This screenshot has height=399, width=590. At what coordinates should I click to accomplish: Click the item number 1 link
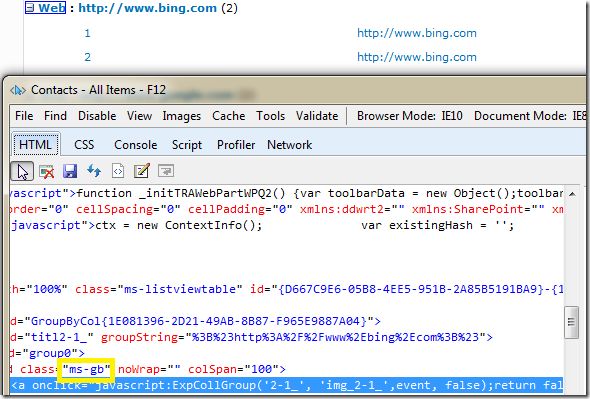click(87, 34)
